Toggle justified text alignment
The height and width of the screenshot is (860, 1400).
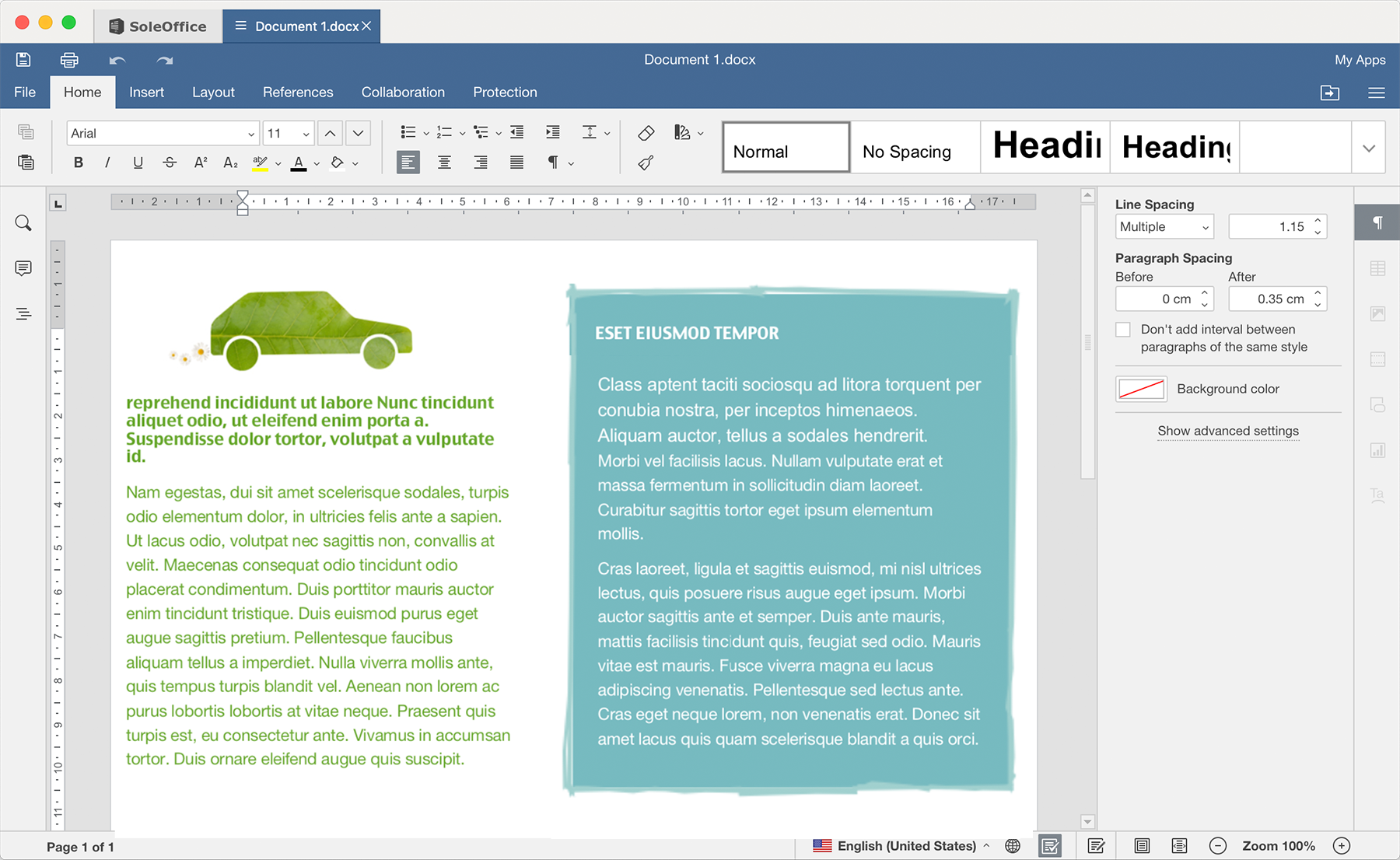tap(516, 163)
